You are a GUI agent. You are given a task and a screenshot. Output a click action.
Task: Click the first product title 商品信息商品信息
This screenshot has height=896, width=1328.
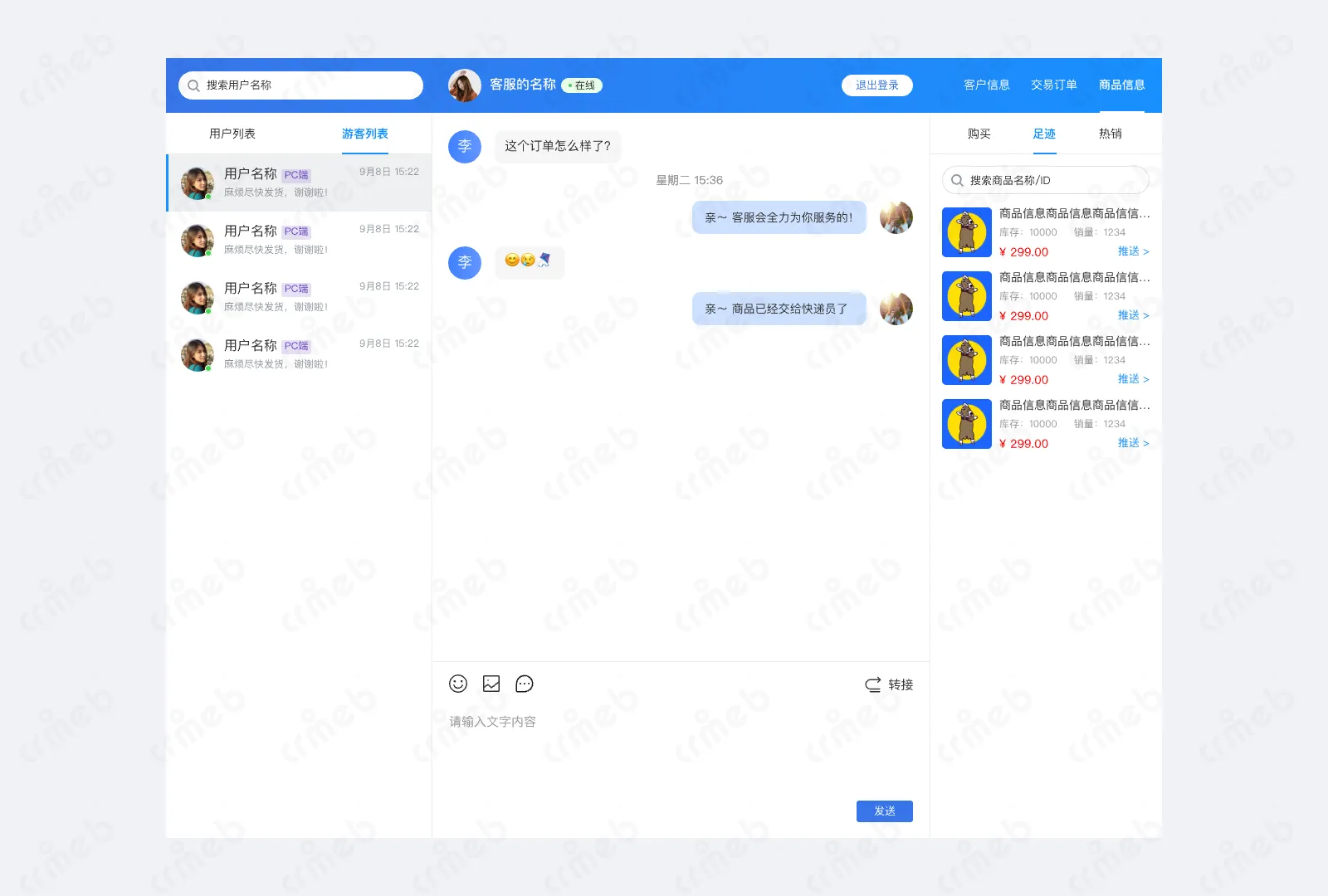1075,213
